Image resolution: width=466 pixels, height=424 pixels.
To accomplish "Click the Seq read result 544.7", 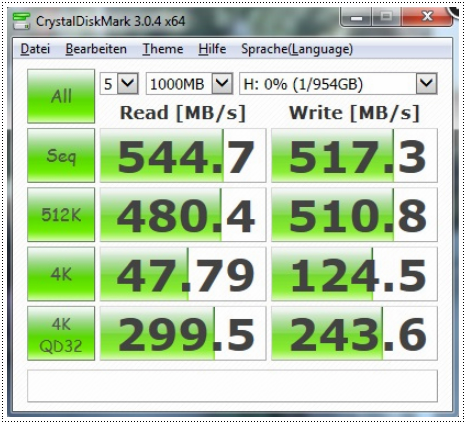I will point(183,156).
